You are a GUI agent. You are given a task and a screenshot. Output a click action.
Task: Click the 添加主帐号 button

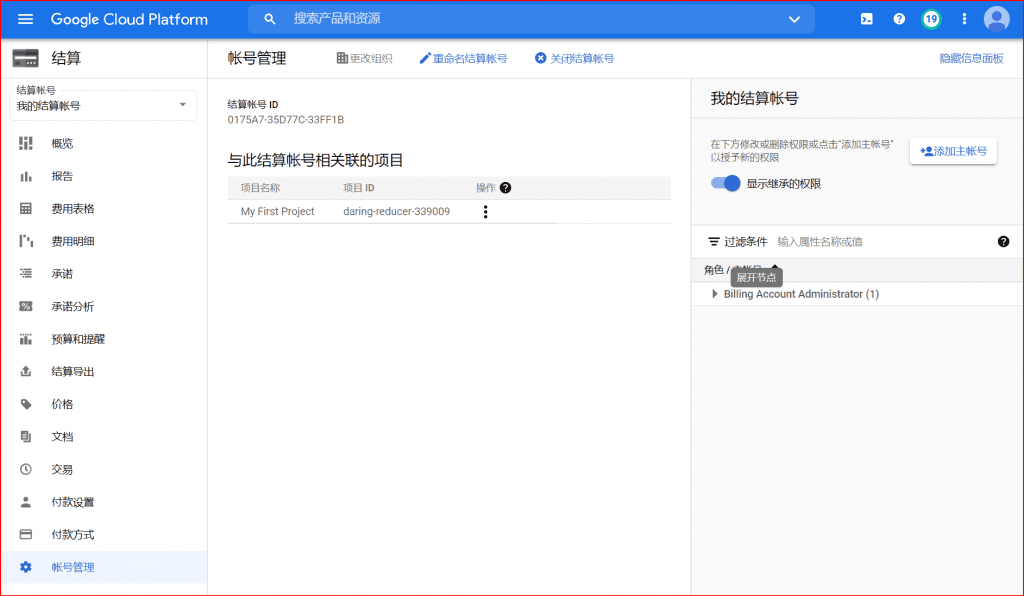(953, 150)
